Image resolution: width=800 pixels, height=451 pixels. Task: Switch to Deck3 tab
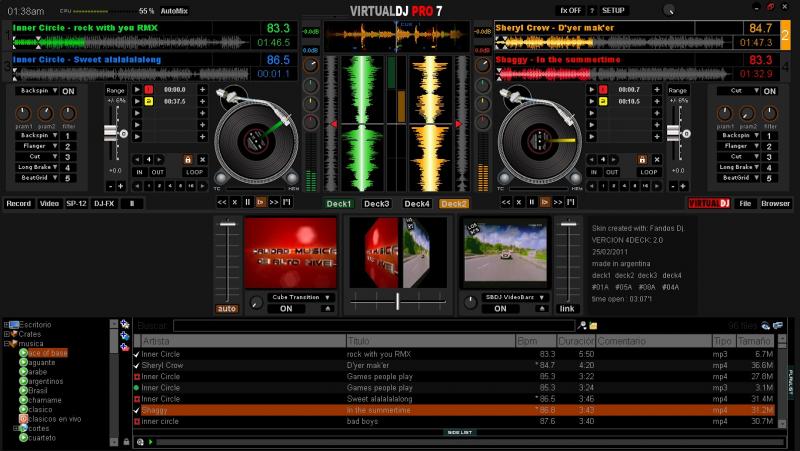[377, 204]
